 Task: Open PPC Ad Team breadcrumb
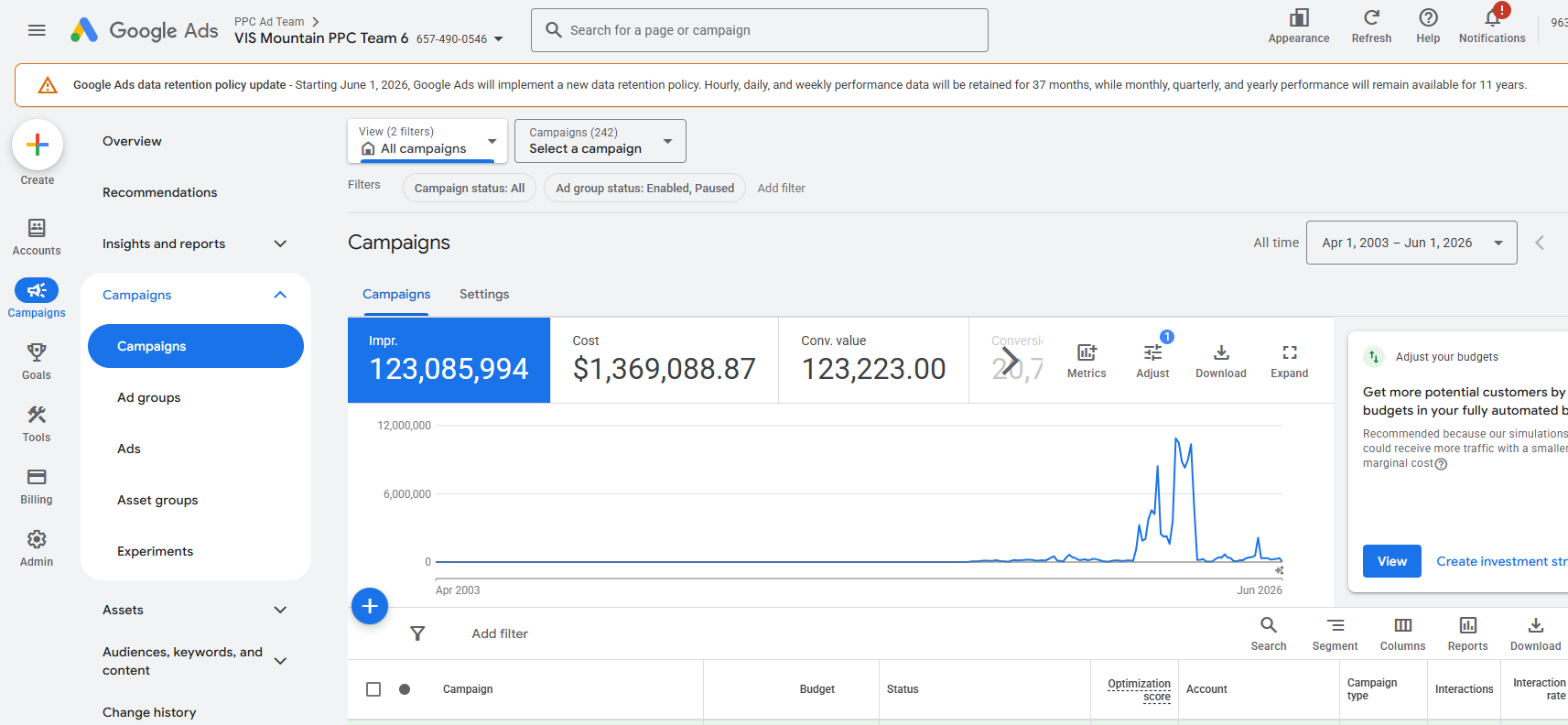click(269, 21)
